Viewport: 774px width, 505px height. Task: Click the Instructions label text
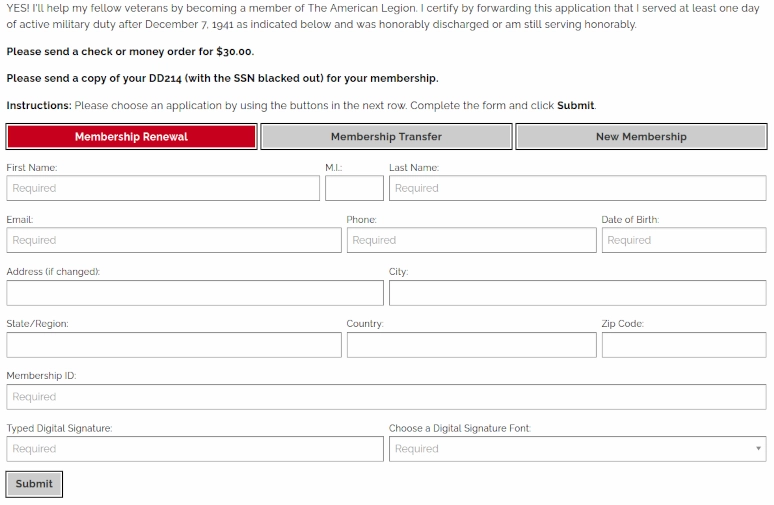[39, 105]
